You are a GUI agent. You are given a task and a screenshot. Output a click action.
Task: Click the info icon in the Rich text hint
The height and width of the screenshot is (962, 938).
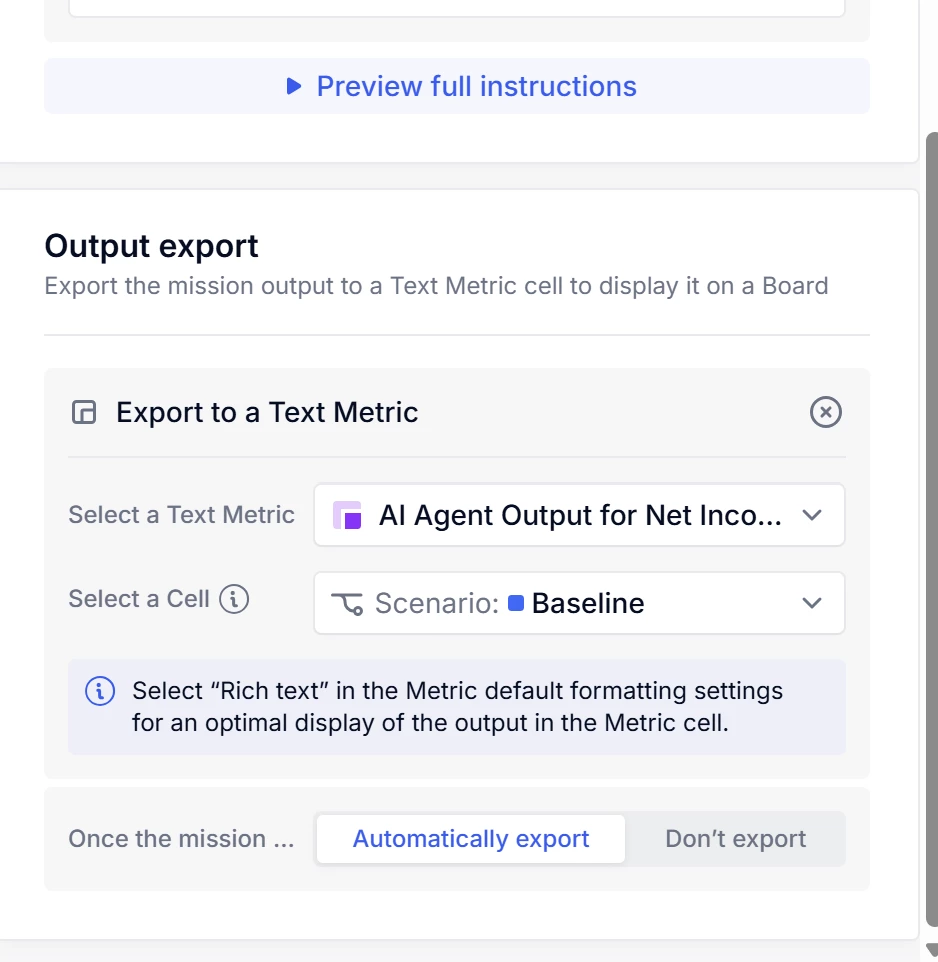99,691
